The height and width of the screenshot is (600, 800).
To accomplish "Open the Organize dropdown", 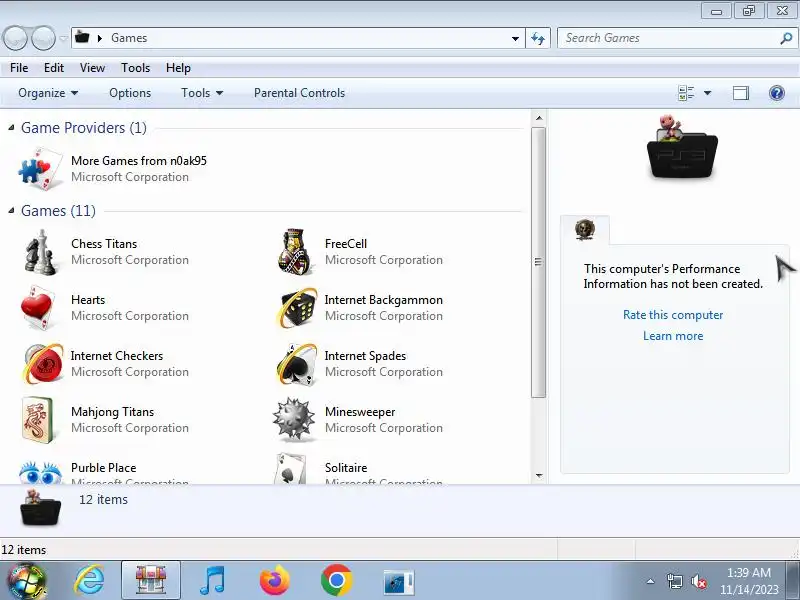I will click(48, 93).
